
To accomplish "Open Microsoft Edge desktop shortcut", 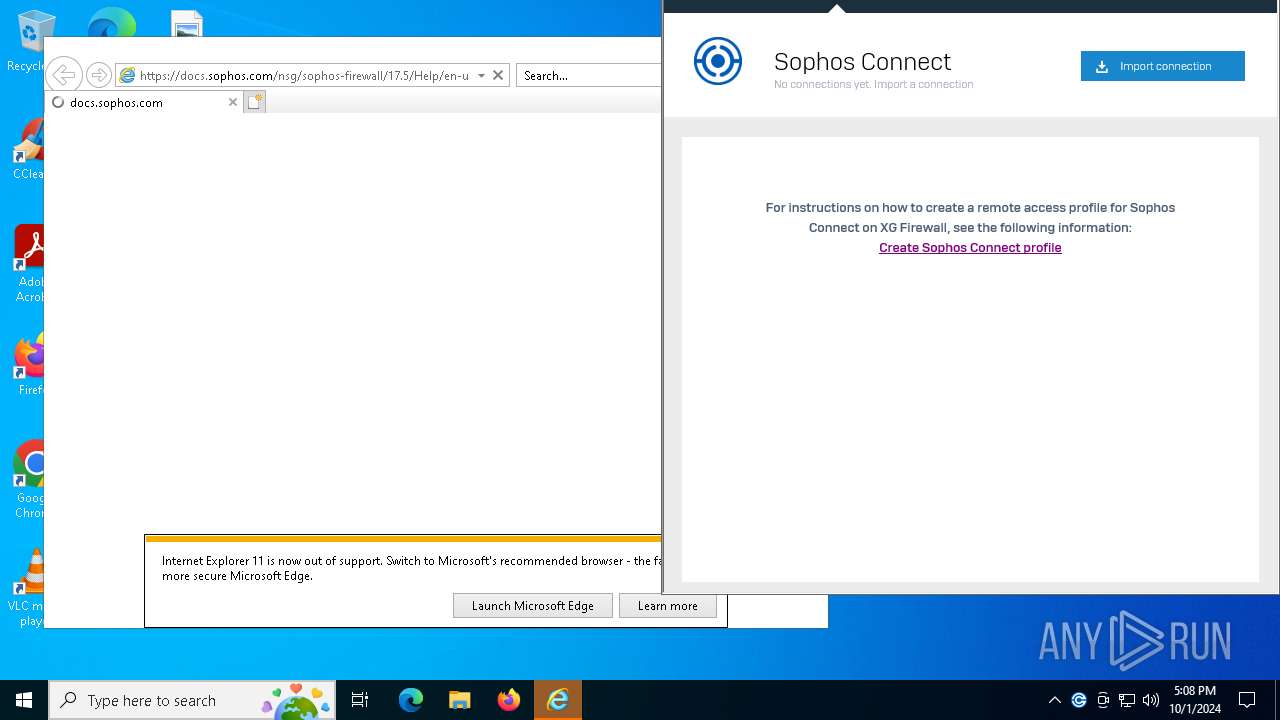I will [111, 22].
